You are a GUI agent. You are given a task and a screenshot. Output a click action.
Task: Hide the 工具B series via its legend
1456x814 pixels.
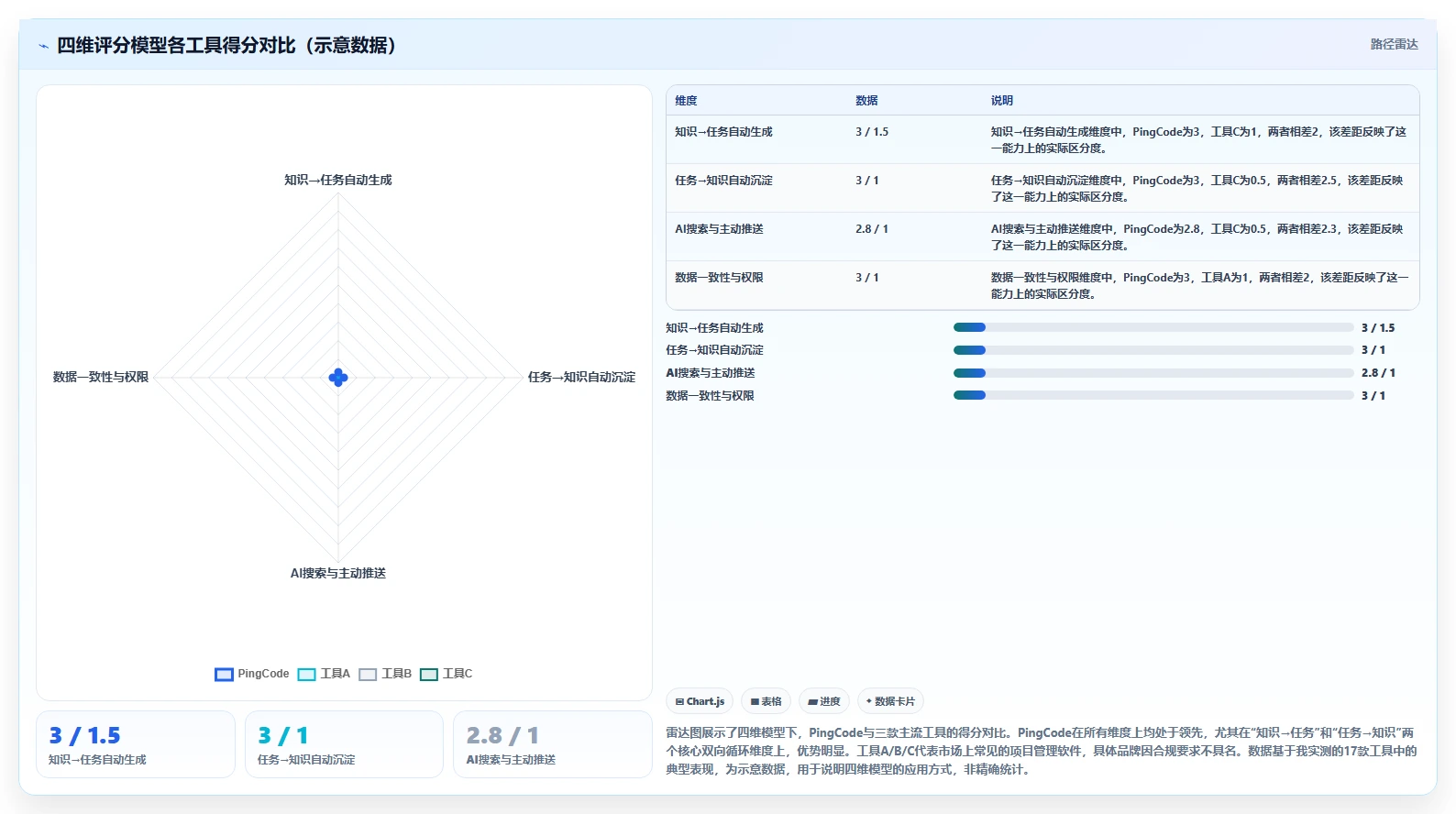pyautogui.click(x=386, y=674)
